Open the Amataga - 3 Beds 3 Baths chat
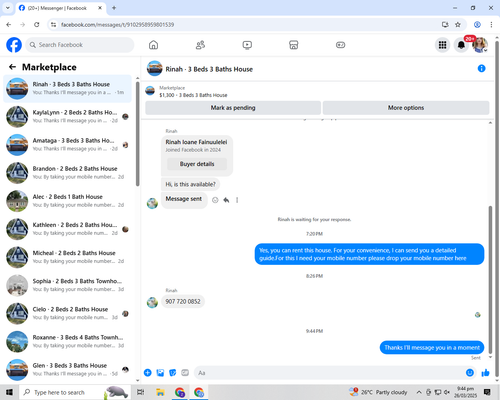 click(67, 145)
